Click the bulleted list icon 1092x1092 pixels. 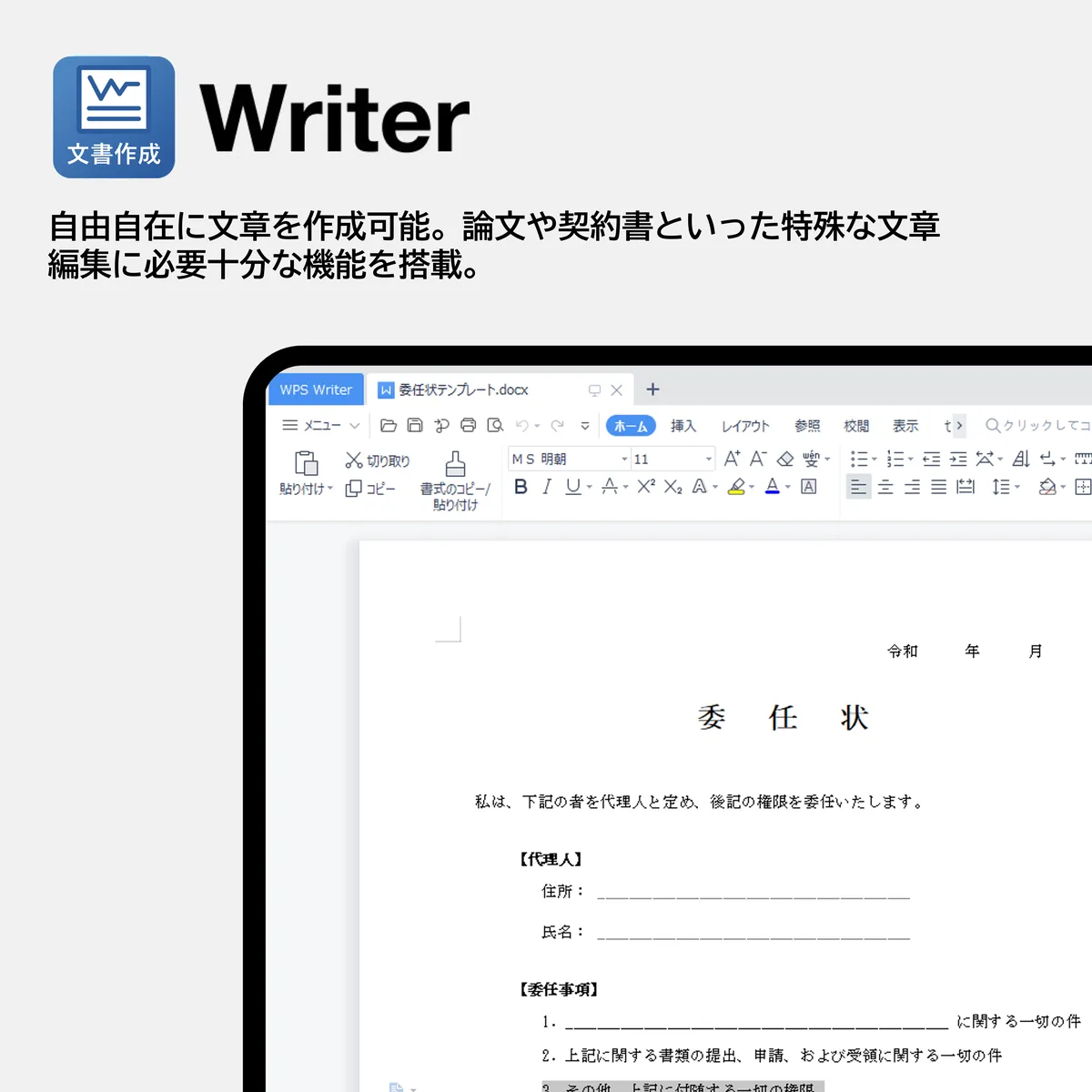coord(858,459)
